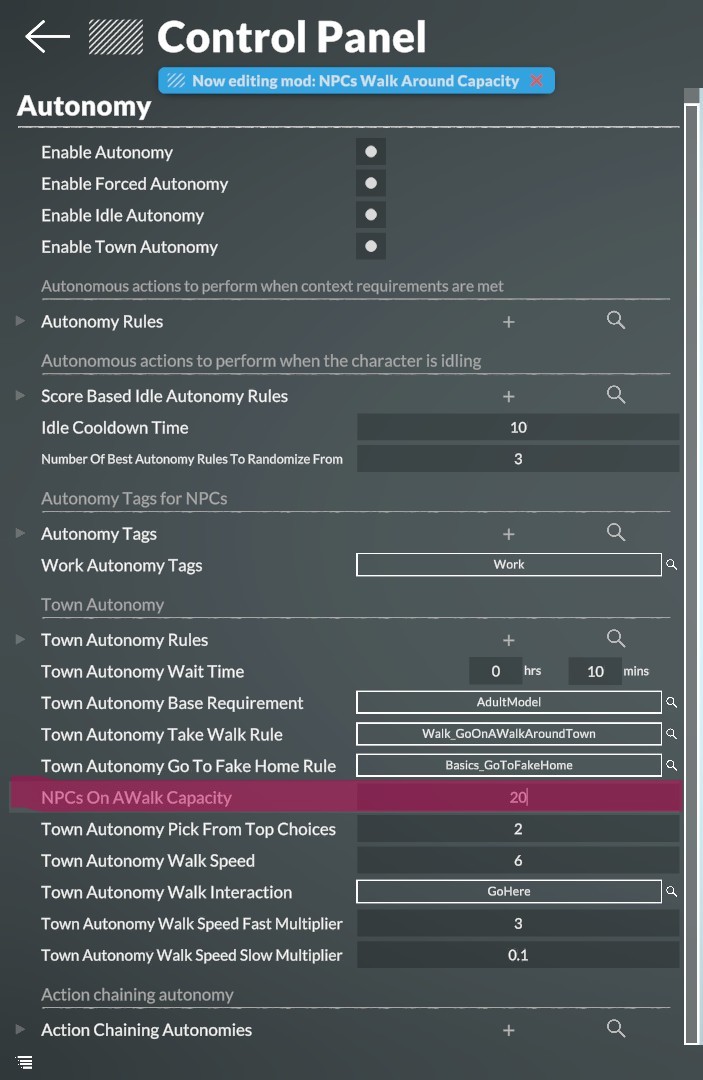Edit the Idle Cooldown Time value
703x1080 pixels.
click(x=518, y=427)
